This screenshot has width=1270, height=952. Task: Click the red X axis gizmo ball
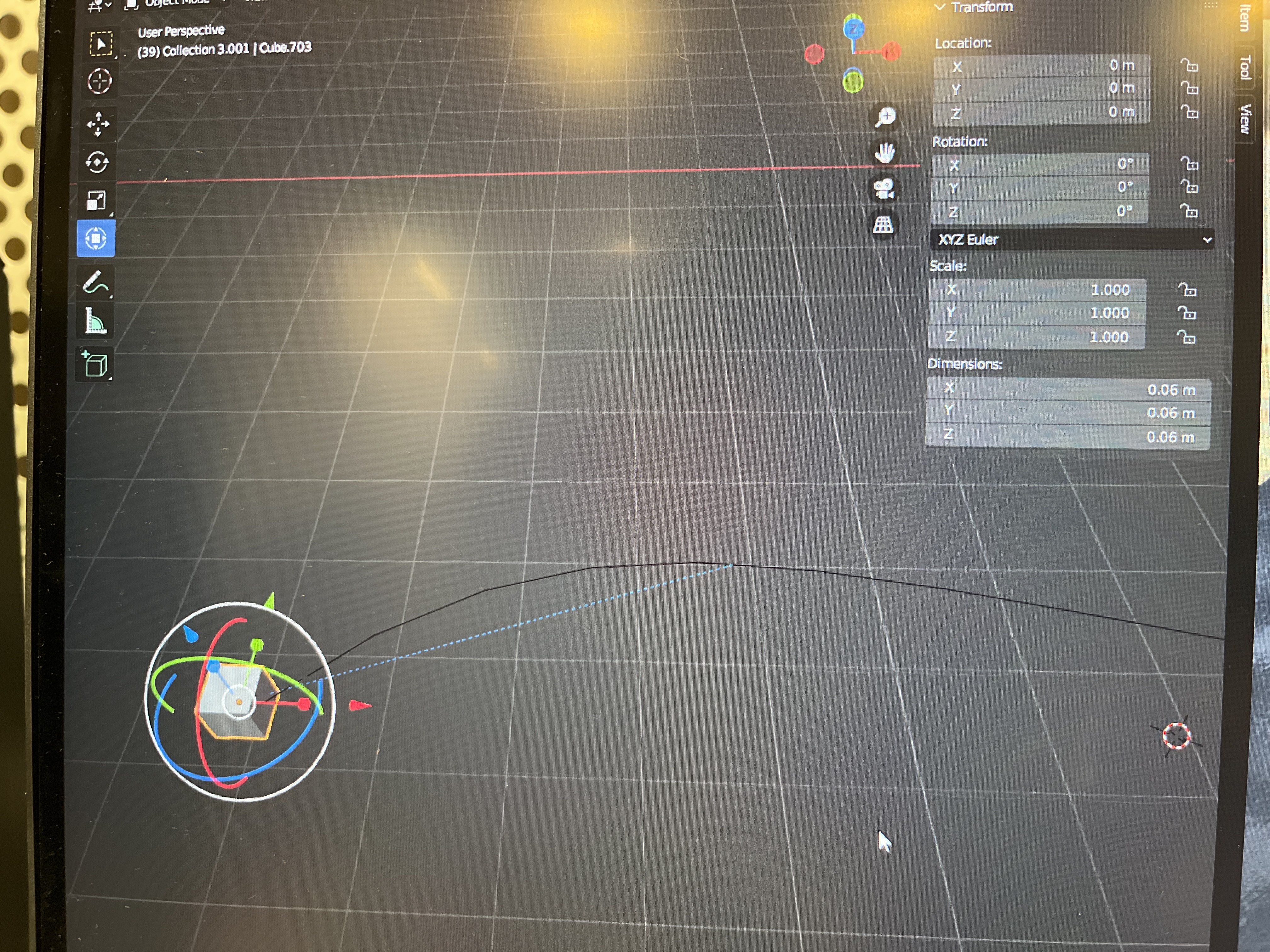(x=890, y=51)
